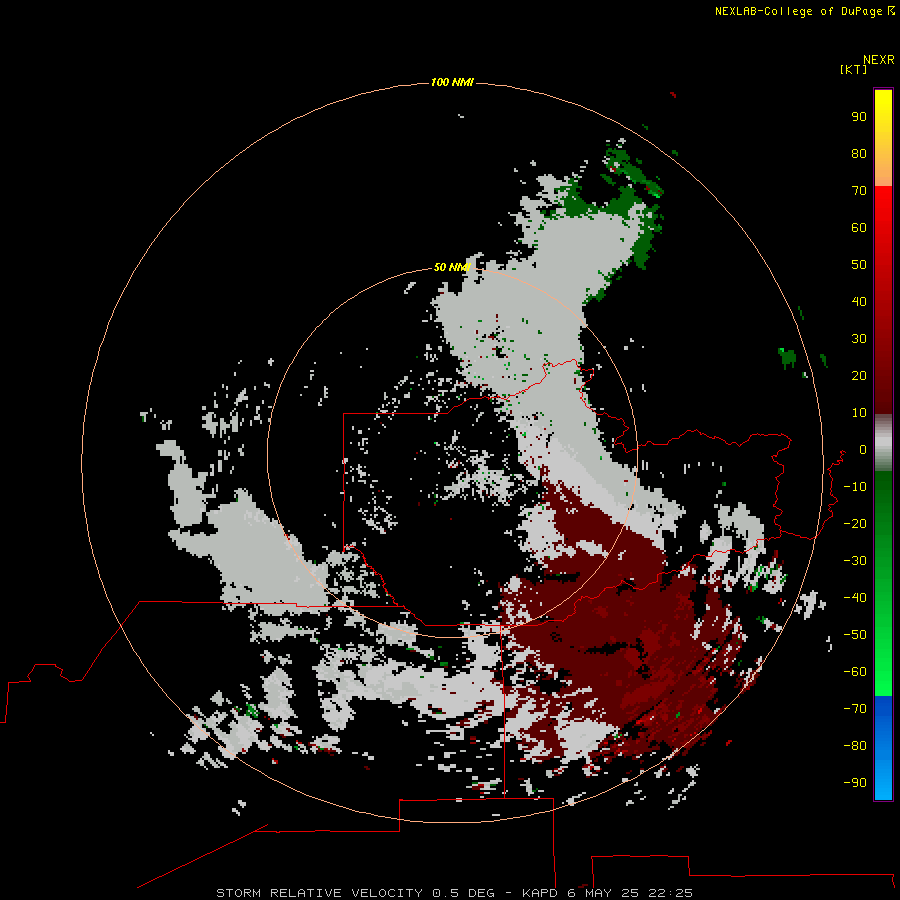Click the KAPD station identifier in caption
This screenshot has width=900, height=900.
(540, 893)
